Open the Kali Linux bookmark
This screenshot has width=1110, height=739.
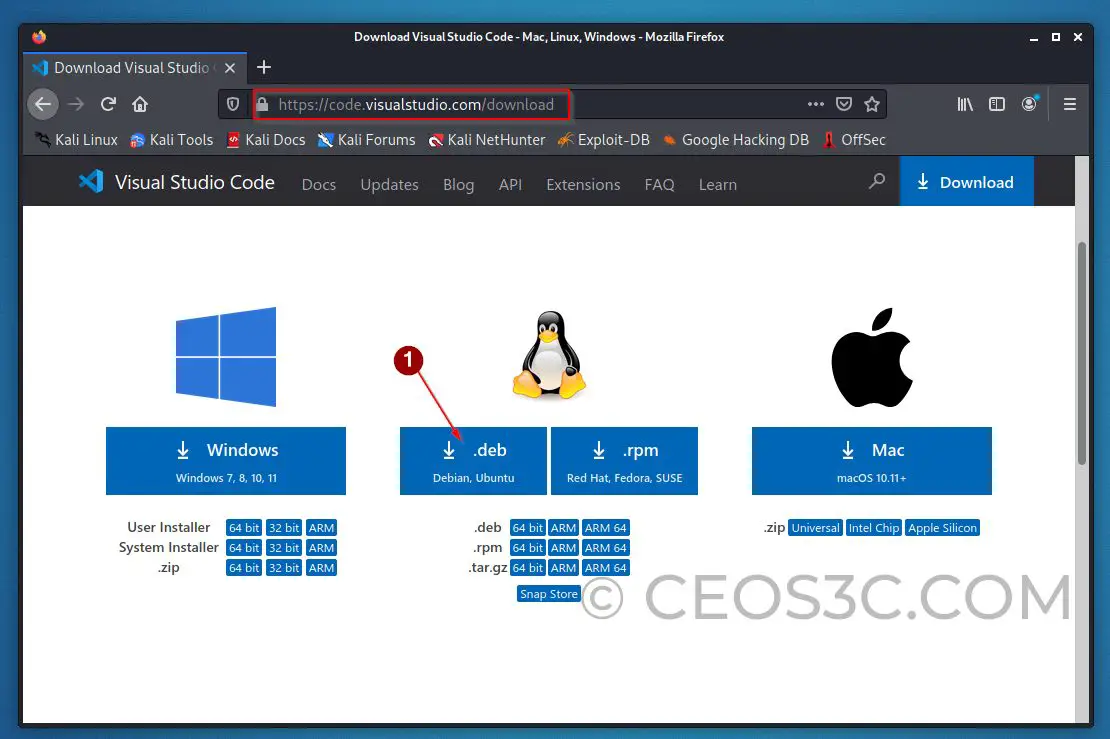(76, 139)
